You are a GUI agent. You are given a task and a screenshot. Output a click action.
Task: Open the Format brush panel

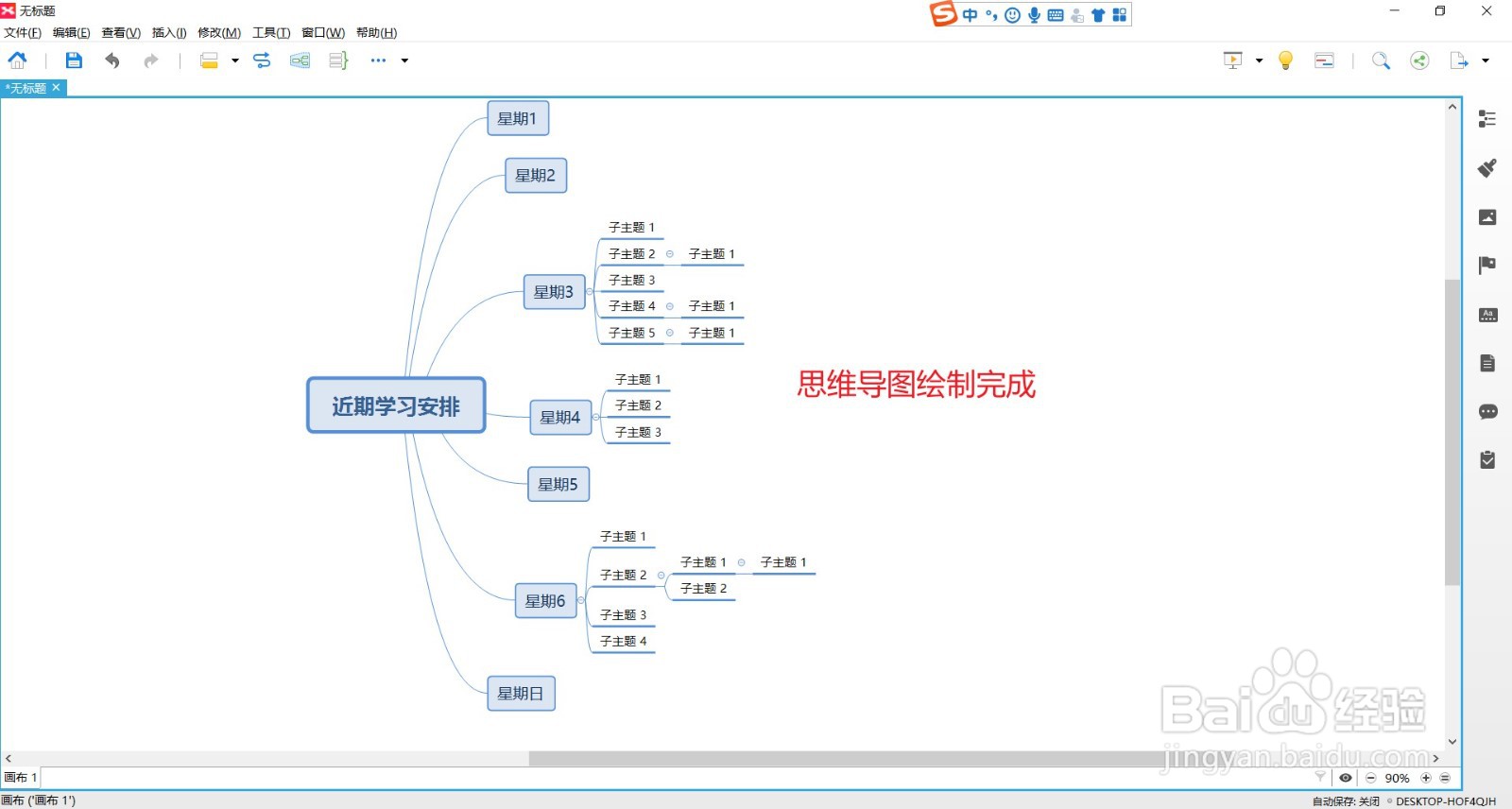[x=1487, y=167]
